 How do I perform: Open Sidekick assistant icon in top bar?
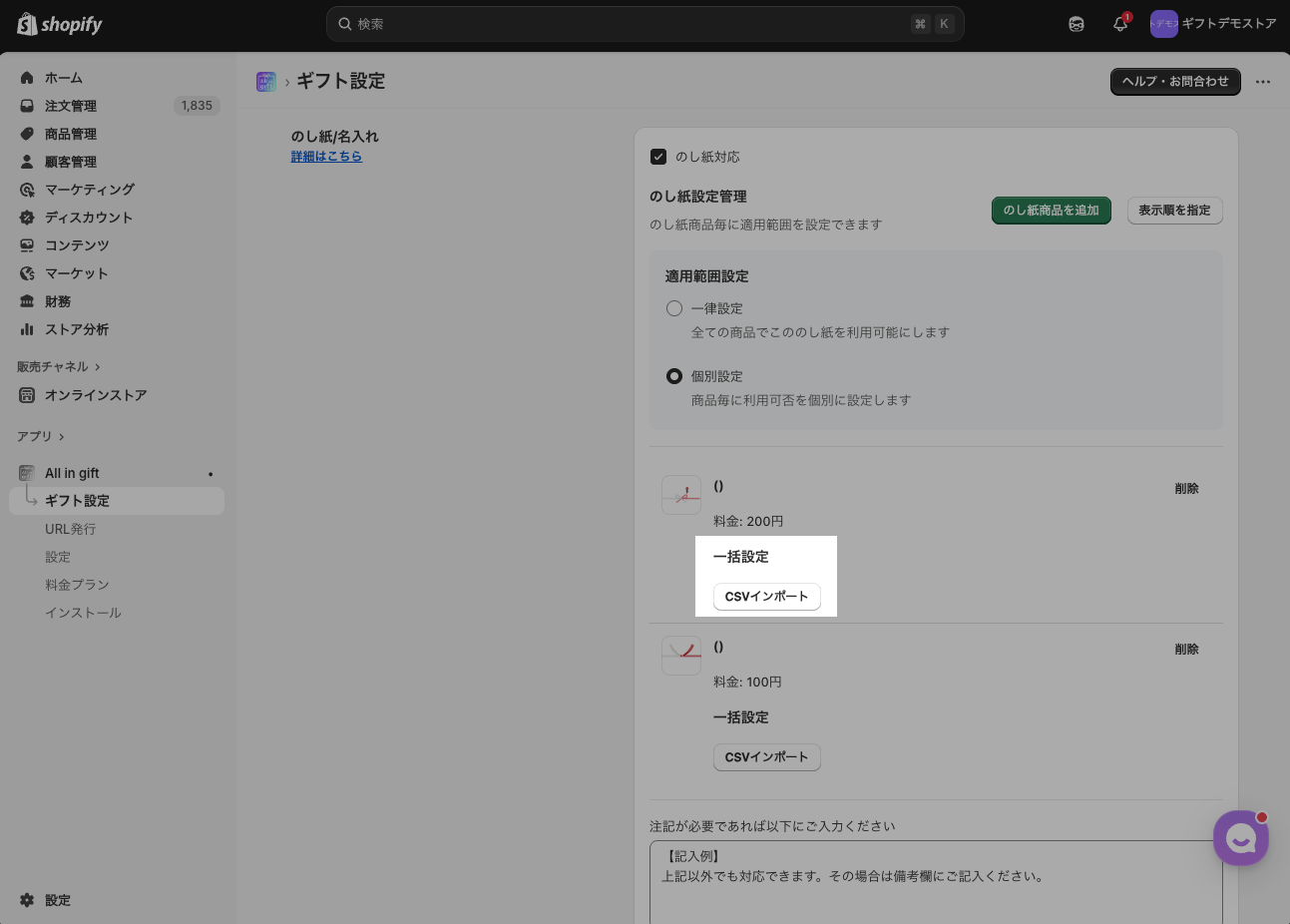tap(1076, 24)
